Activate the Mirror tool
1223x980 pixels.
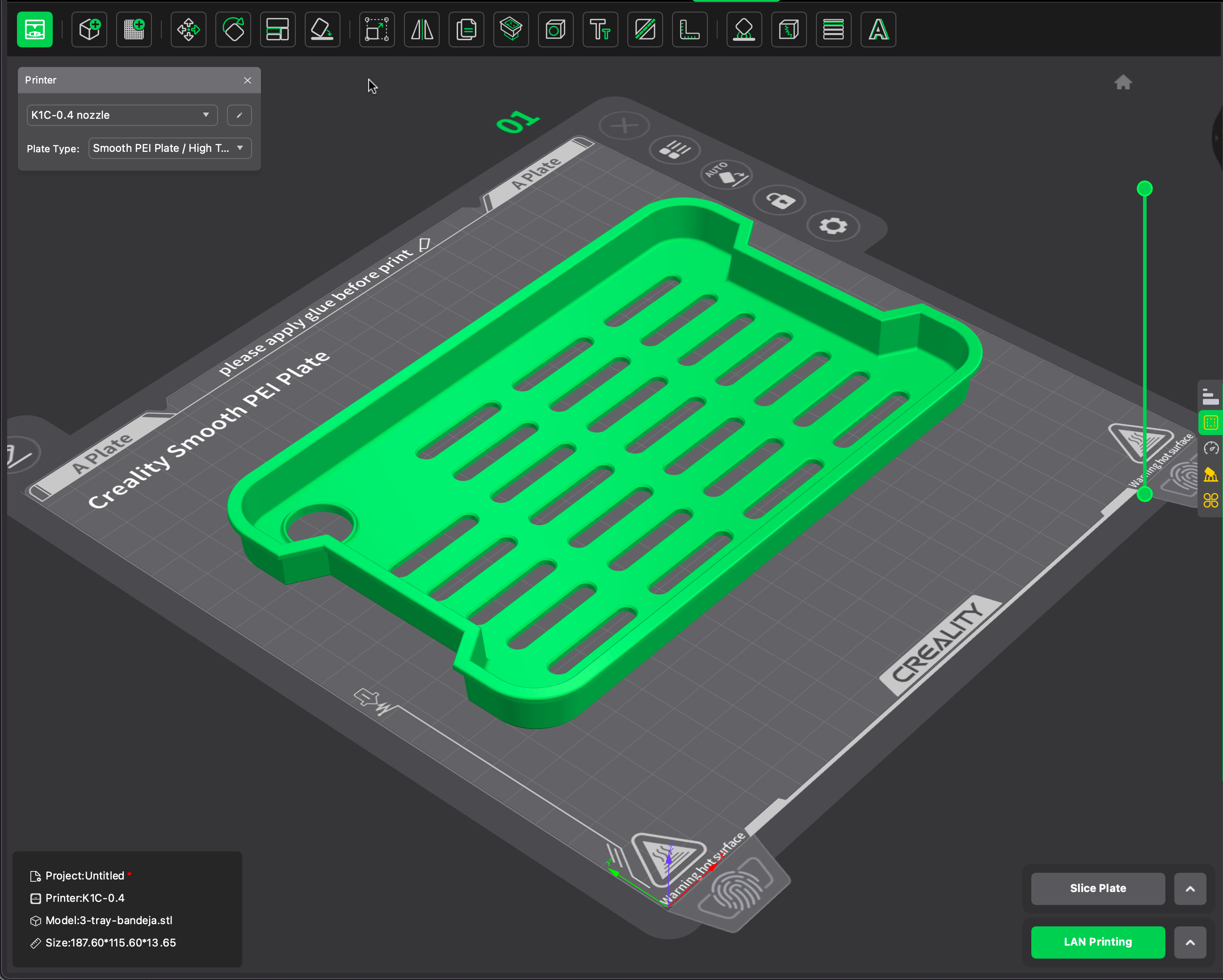point(421,29)
